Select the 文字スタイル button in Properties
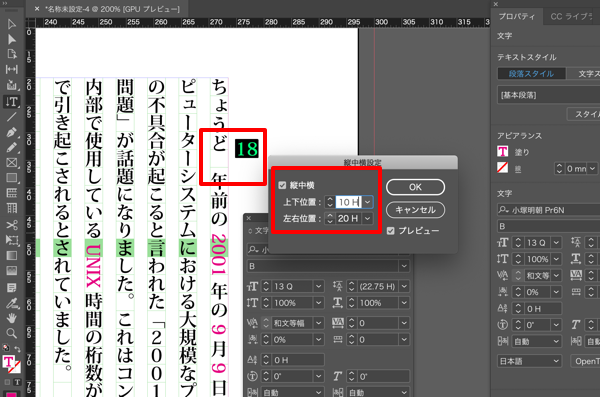 [583, 74]
